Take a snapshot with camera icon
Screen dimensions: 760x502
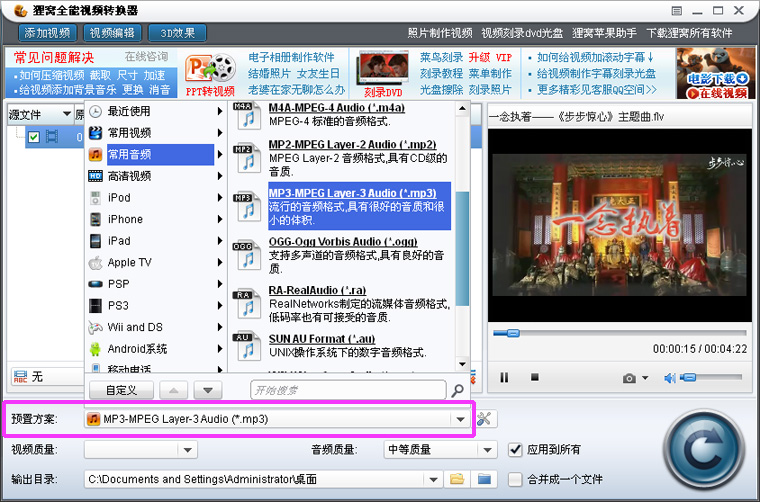pyautogui.click(x=629, y=378)
